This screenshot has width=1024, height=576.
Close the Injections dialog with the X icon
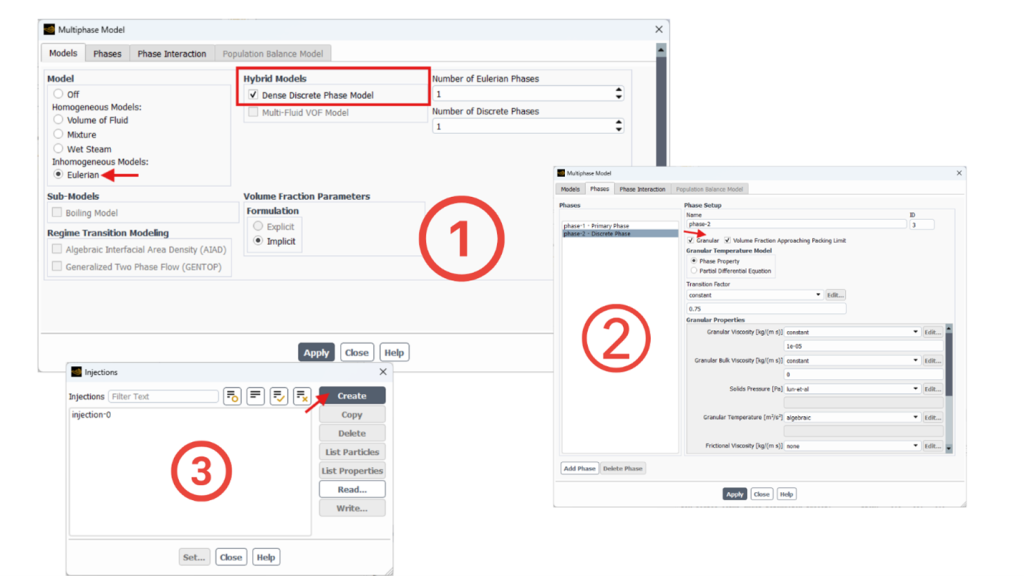[383, 372]
